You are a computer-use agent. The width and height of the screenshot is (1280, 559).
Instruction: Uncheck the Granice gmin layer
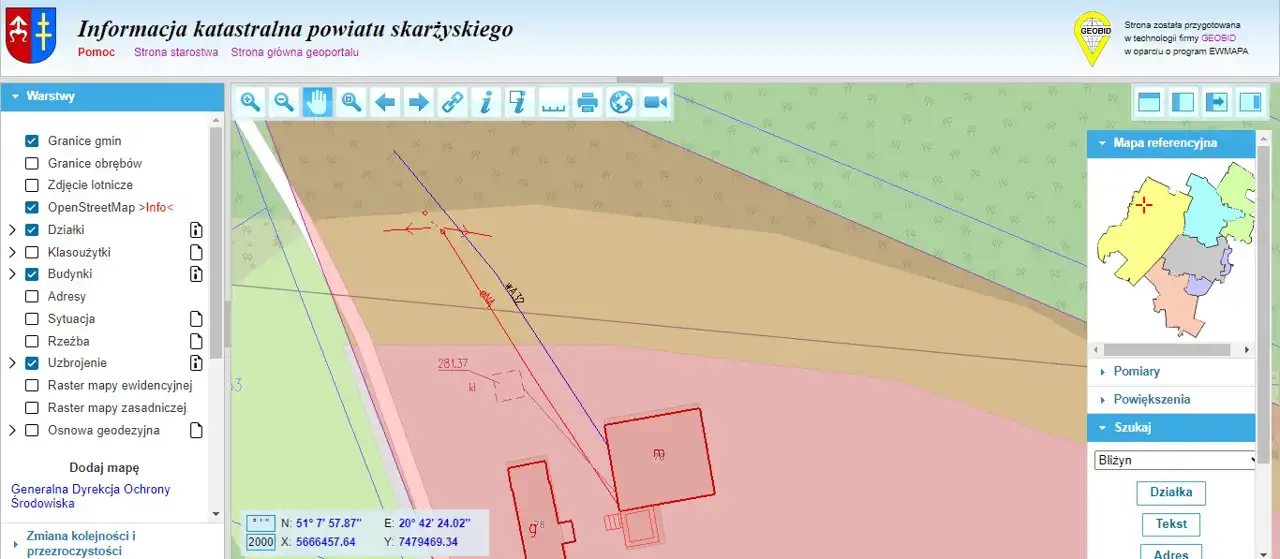tap(32, 141)
